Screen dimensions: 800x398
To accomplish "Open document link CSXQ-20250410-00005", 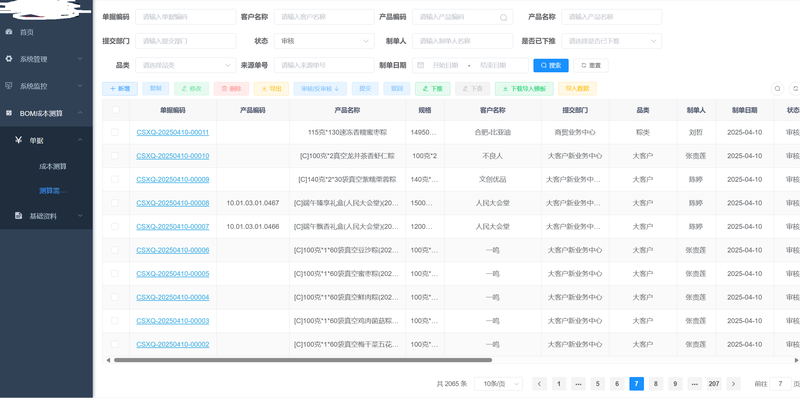I will point(172,273).
